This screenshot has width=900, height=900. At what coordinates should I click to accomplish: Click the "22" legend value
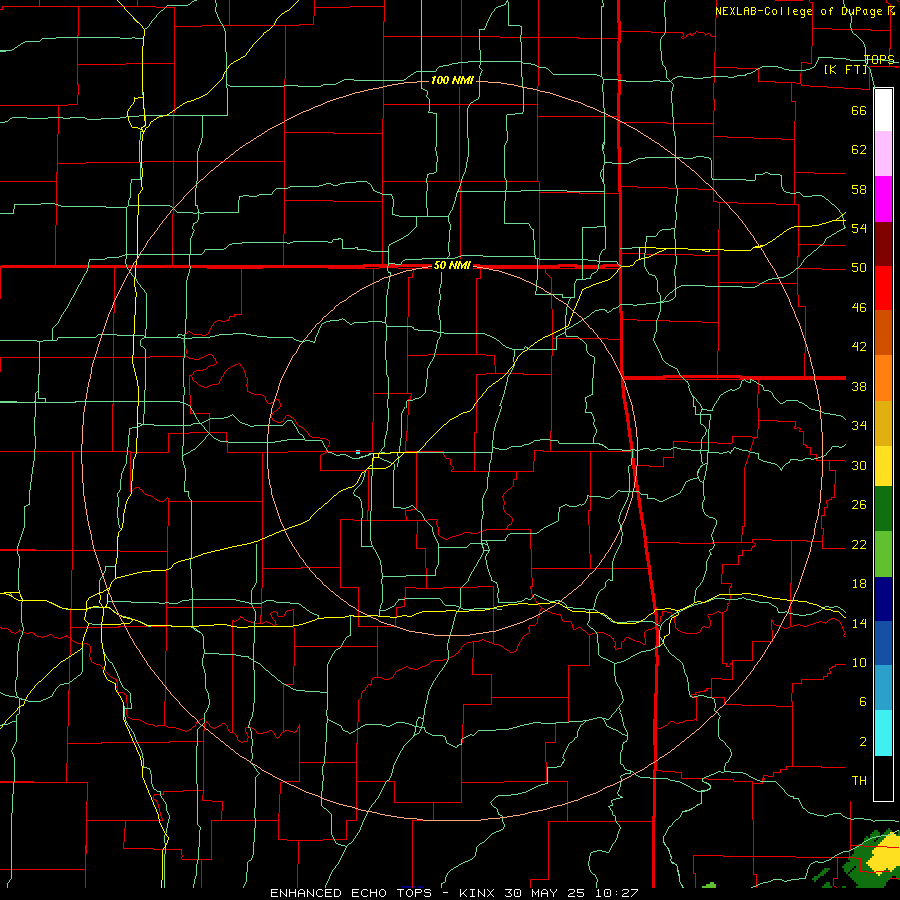tap(859, 544)
